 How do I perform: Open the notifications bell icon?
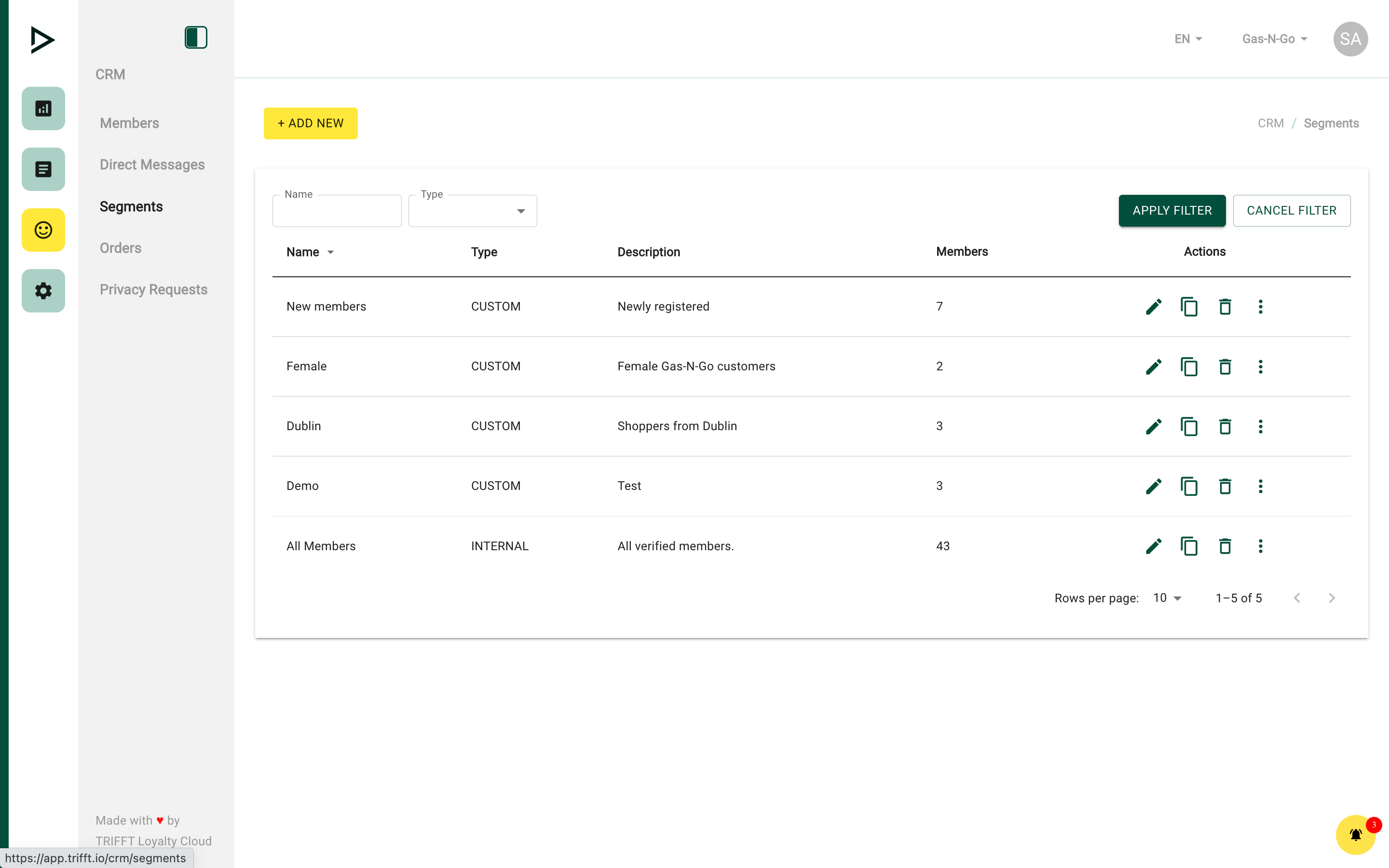(x=1355, y=835)
